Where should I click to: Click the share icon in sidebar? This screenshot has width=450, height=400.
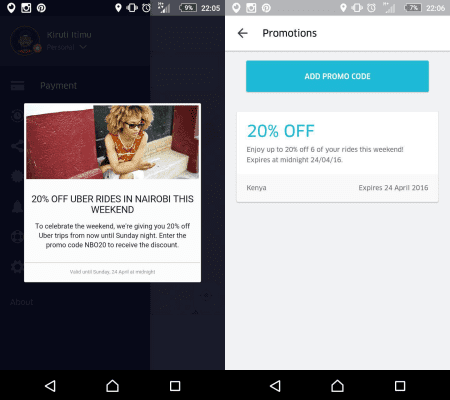pyautogui.click(x=17, y=146)
